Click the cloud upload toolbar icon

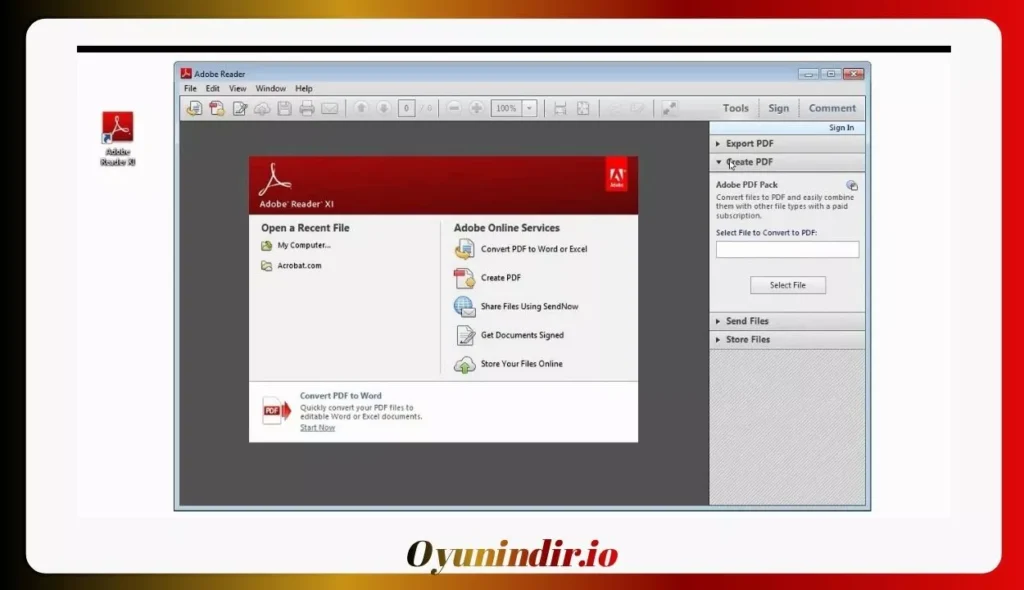pyautogui.click(x=262, y=108)
